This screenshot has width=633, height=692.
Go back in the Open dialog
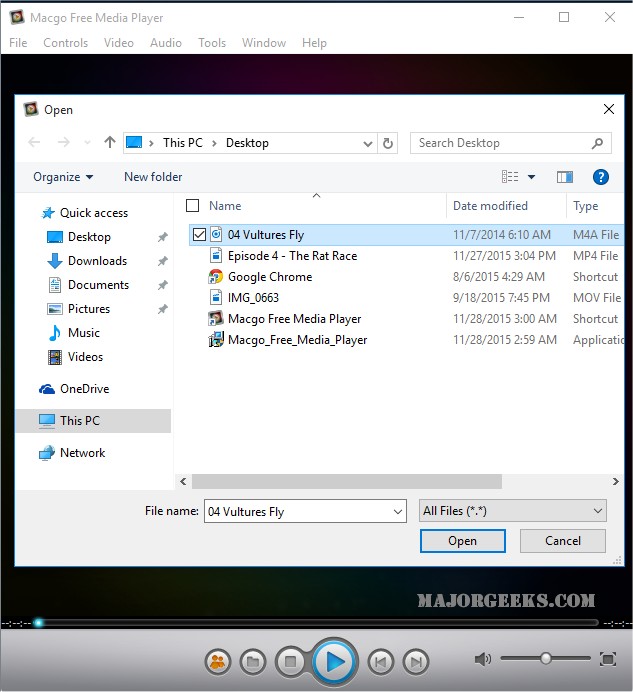tap(34, 143)
